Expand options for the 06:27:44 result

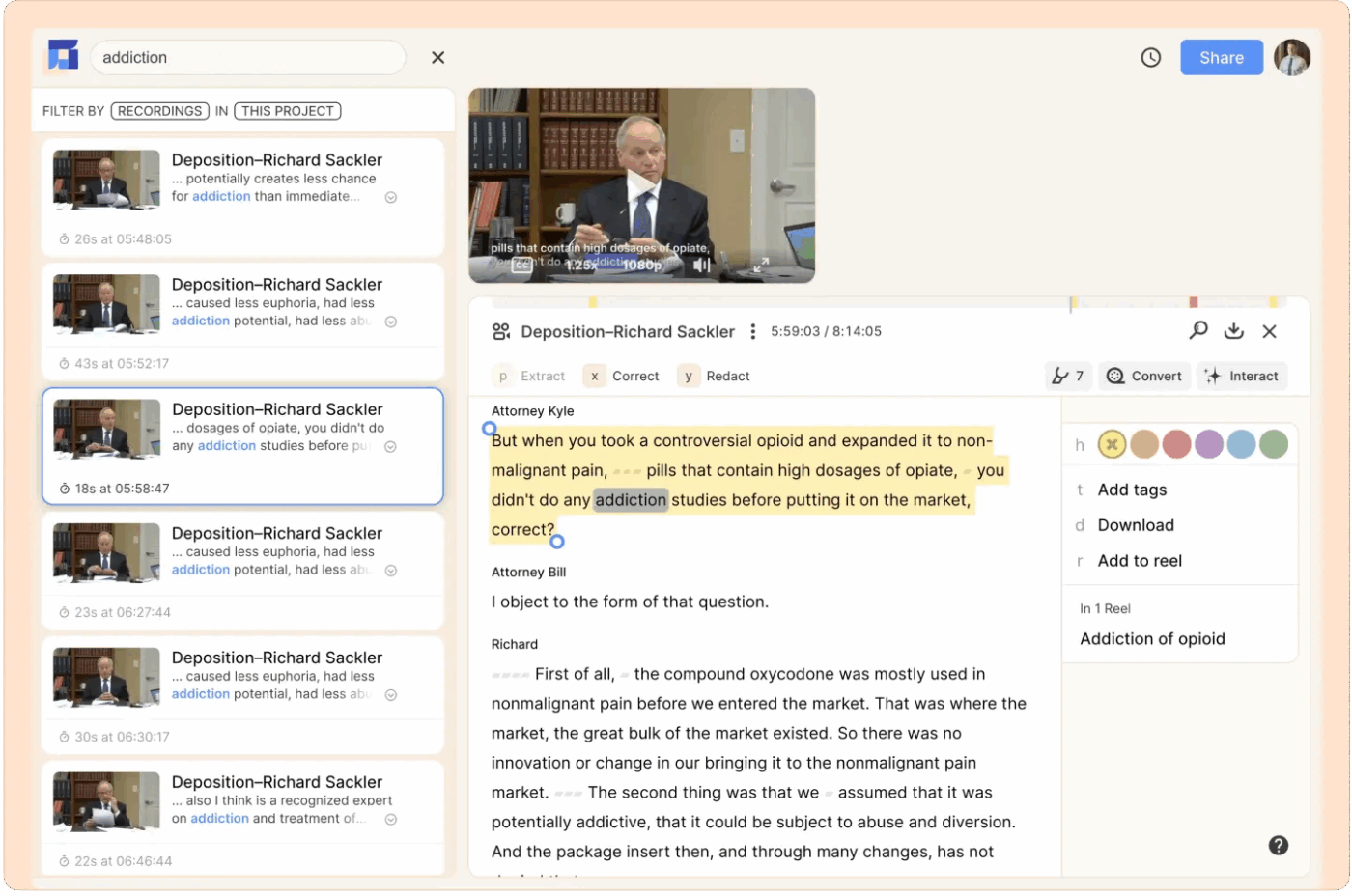tap(391, 571)
